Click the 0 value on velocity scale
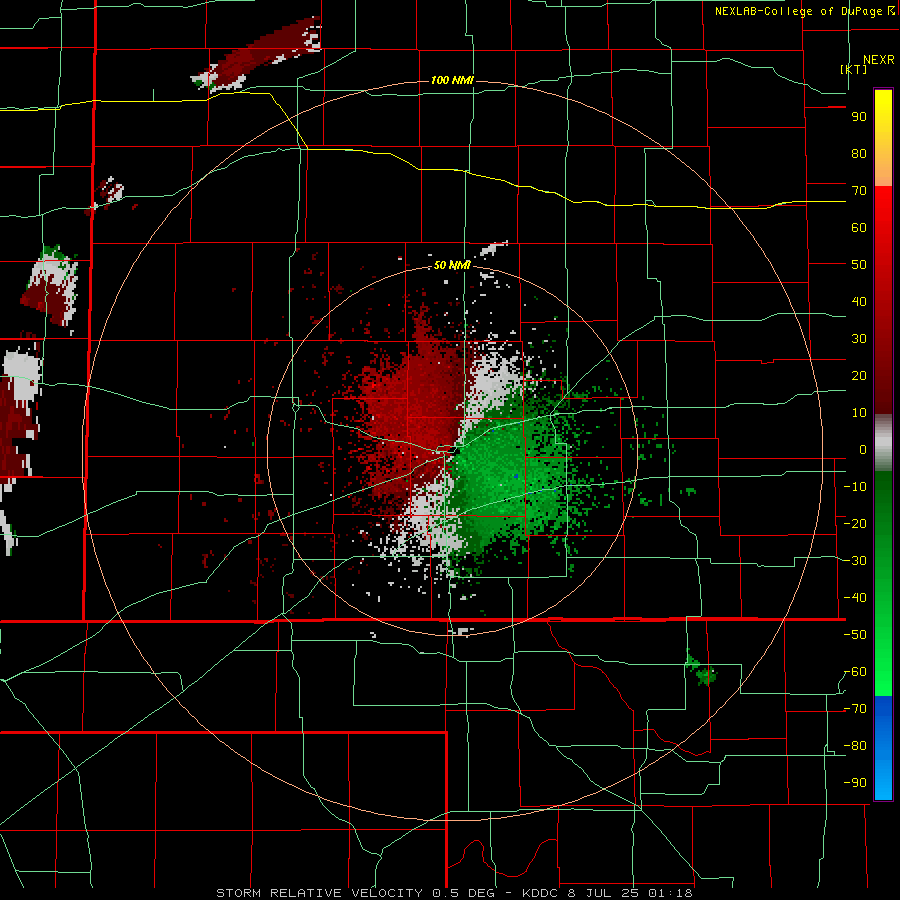Screen dimensions: 900x900 863,450
